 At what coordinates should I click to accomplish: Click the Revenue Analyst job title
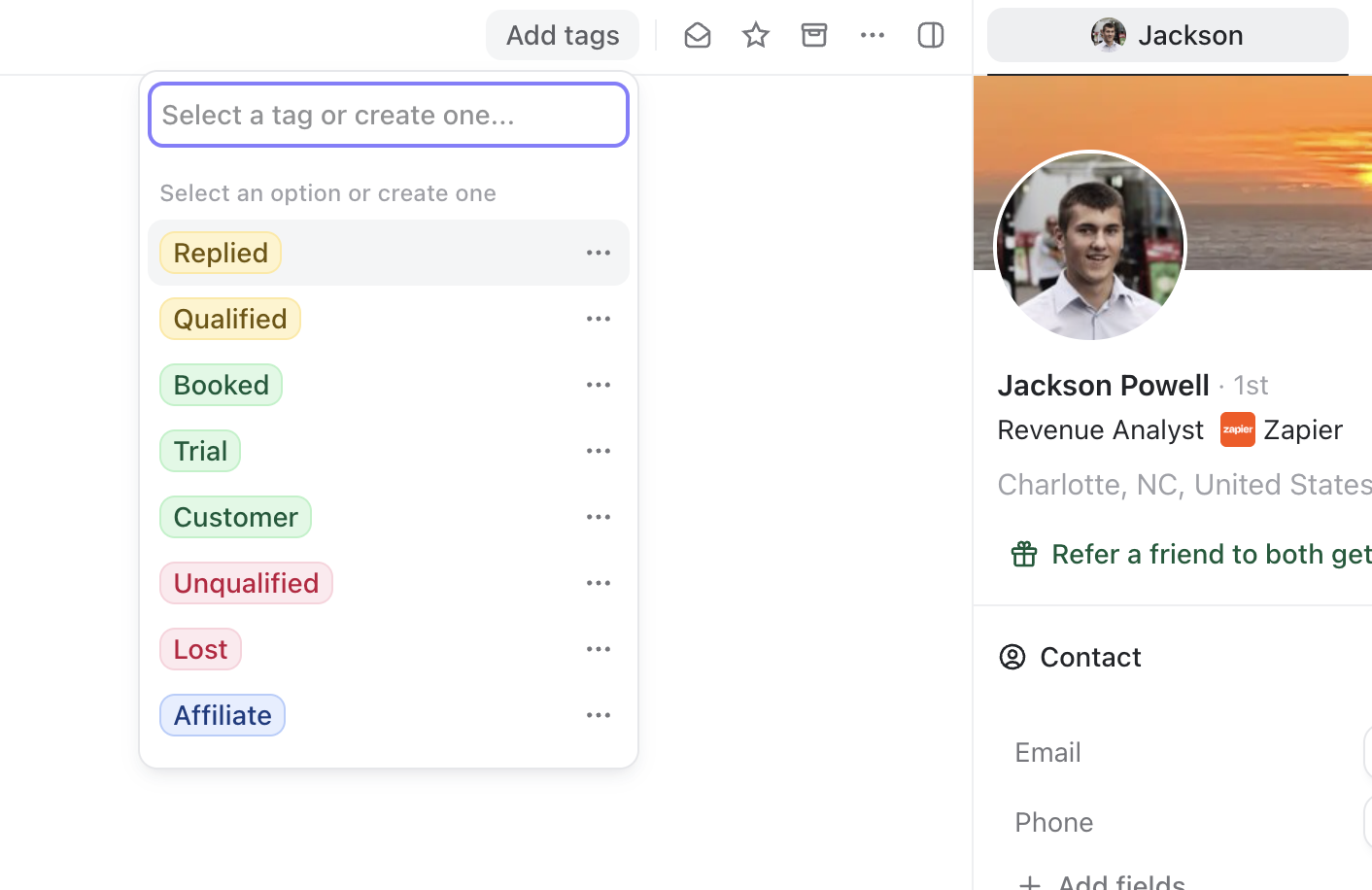point(1101,429)
